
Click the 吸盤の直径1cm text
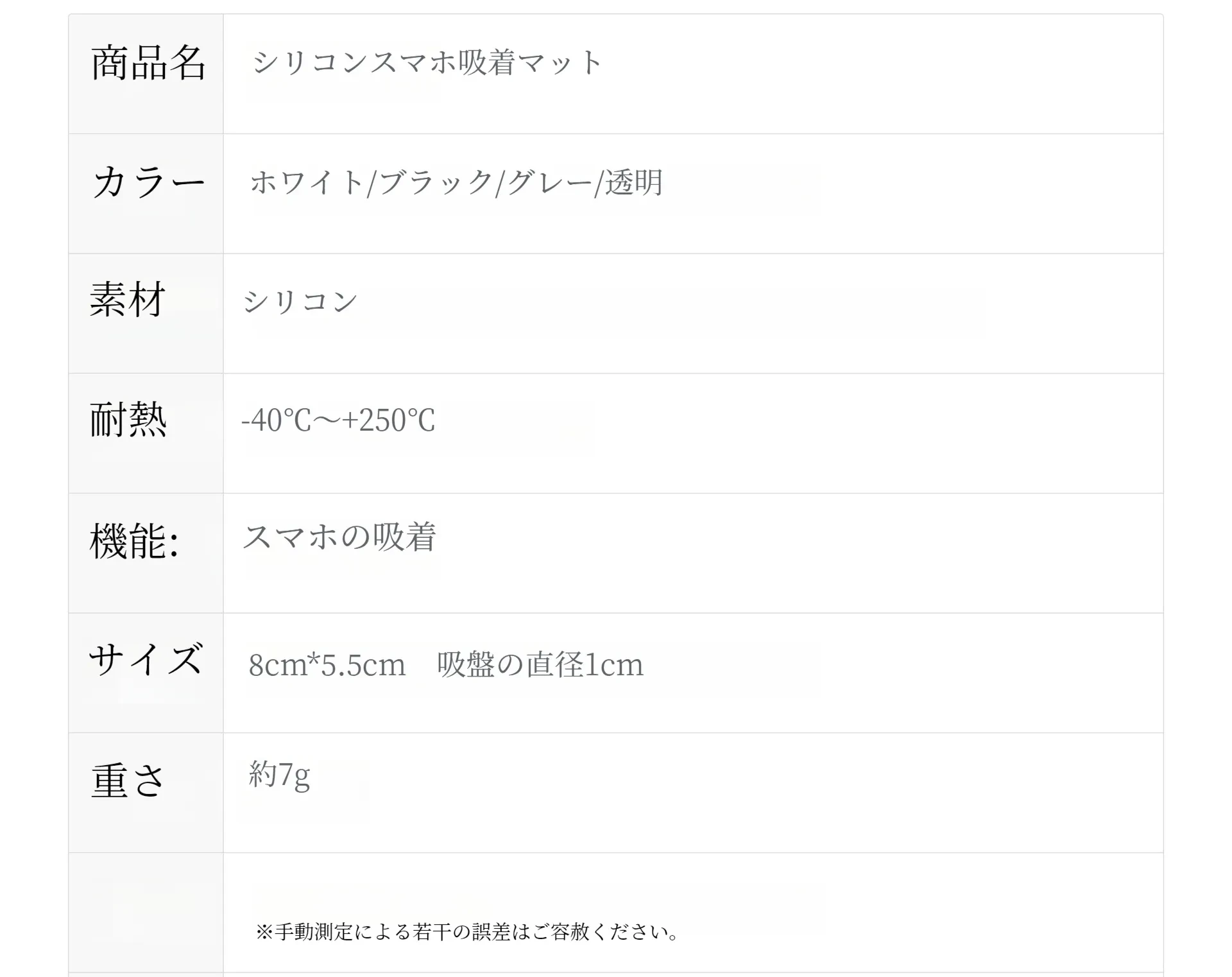pyautogui.click(x=540, y=664)
